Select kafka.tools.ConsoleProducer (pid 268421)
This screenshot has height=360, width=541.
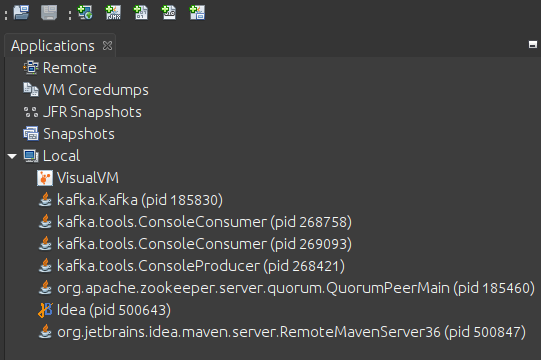pyautogui.click(x=201, y=266)
